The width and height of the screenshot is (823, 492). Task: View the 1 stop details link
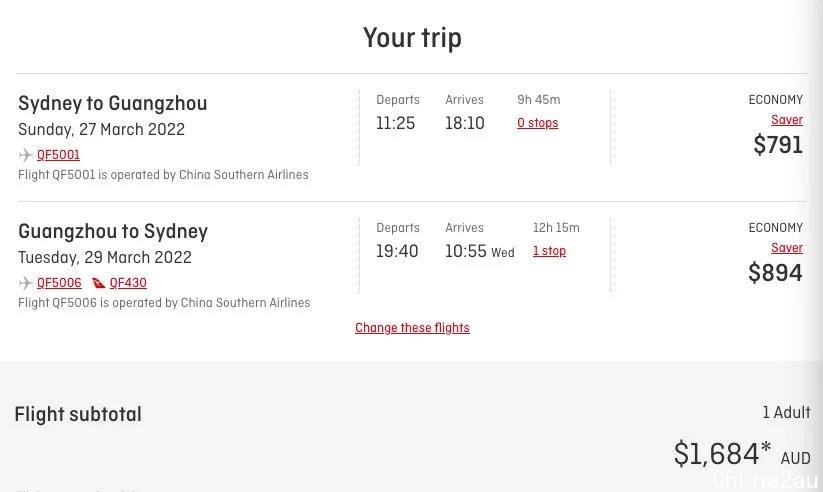point(550,251)
